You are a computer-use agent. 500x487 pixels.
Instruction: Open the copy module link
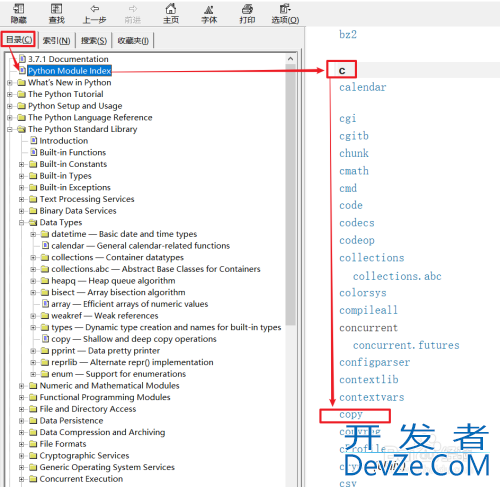pyautogui.click(x=351, y=414)
